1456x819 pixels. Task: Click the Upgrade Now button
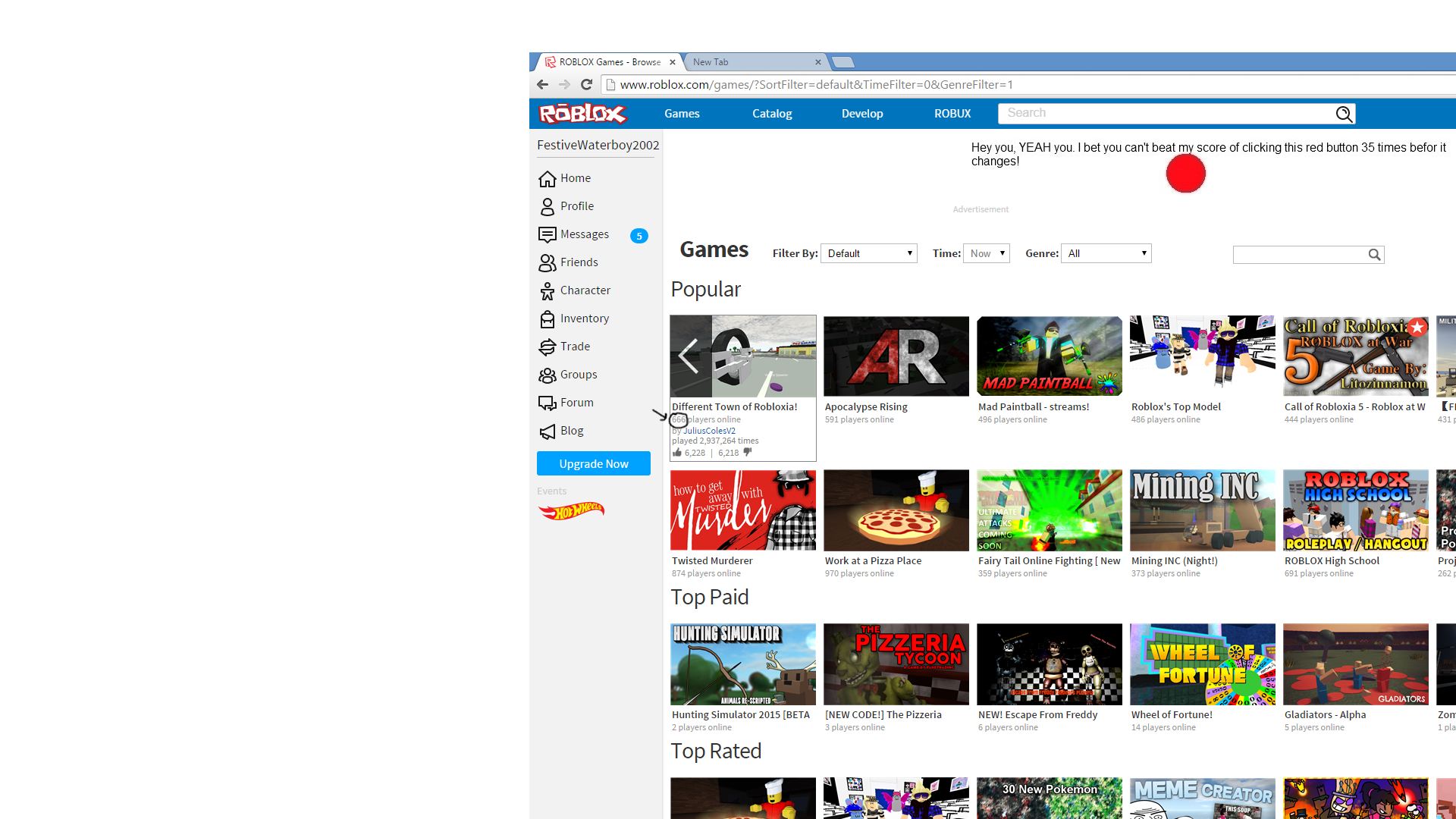pyautogui.click(x=593, y=463)
